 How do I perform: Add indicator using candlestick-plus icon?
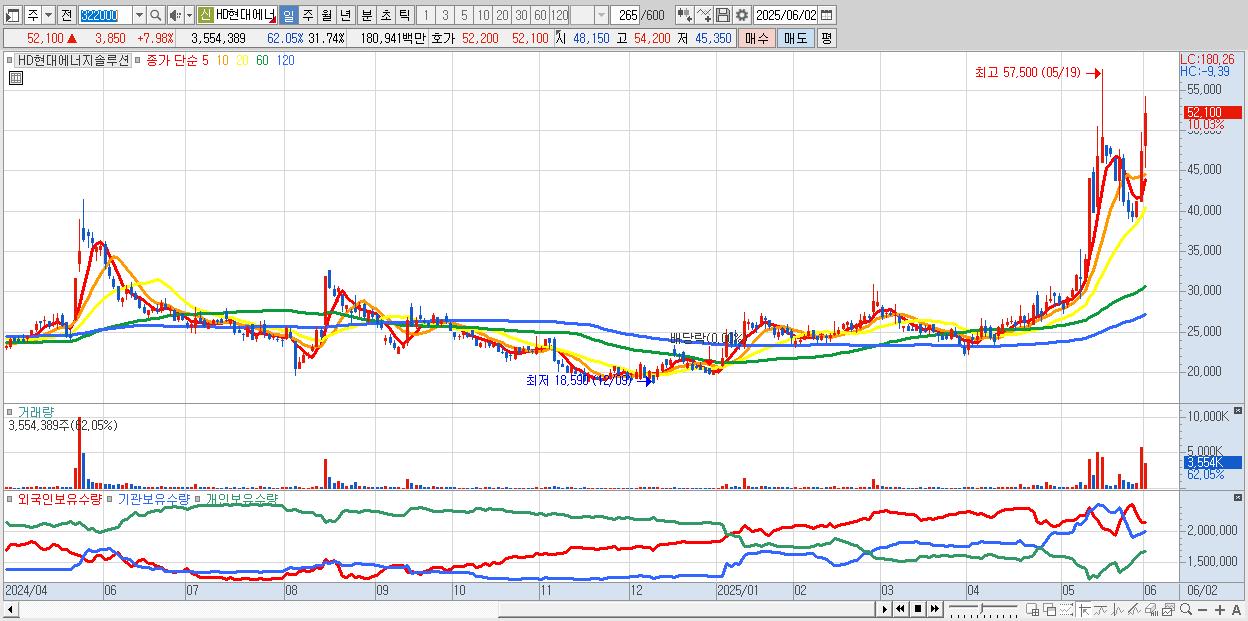685,15
